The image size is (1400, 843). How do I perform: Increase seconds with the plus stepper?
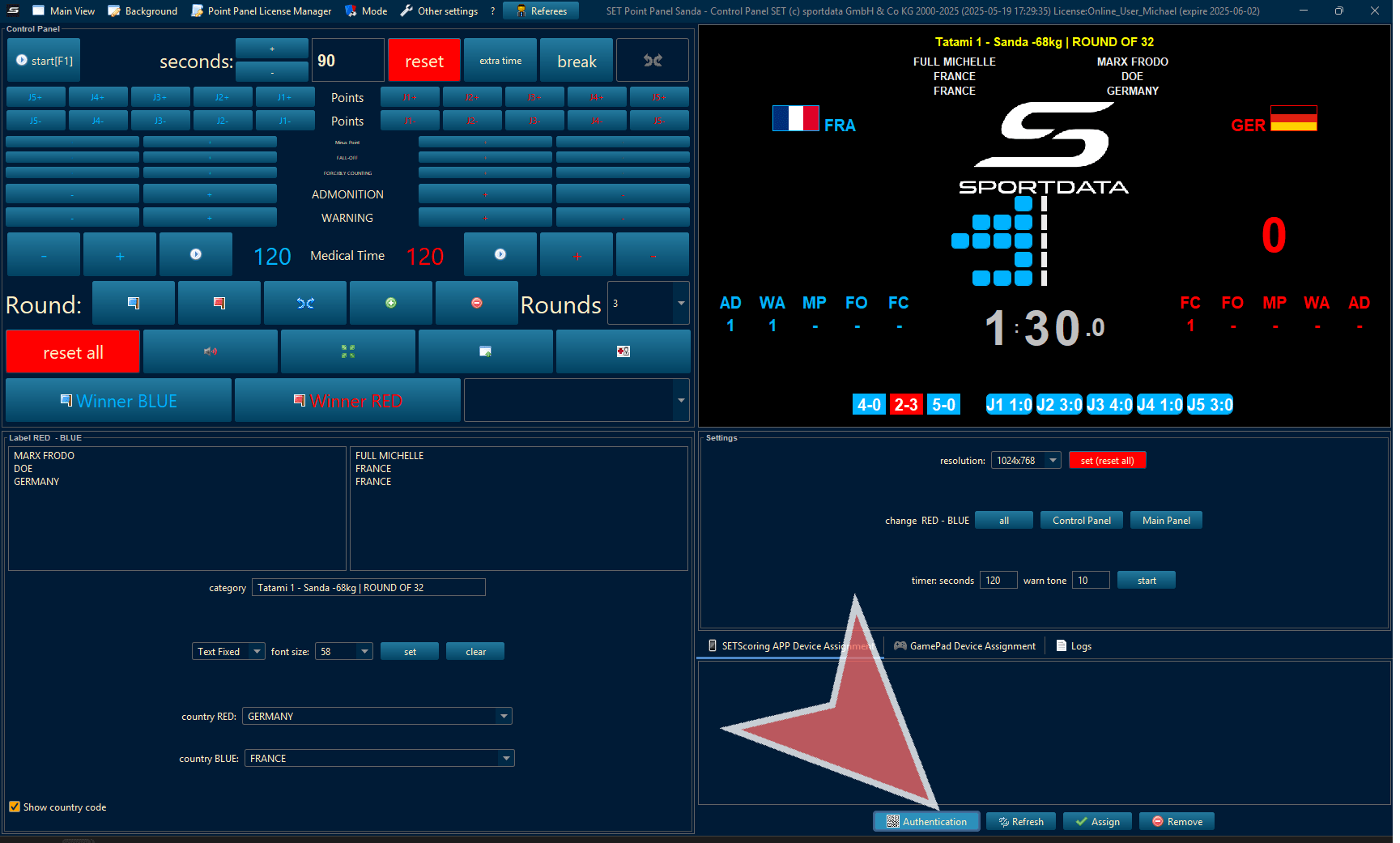[x=272, y=49]
